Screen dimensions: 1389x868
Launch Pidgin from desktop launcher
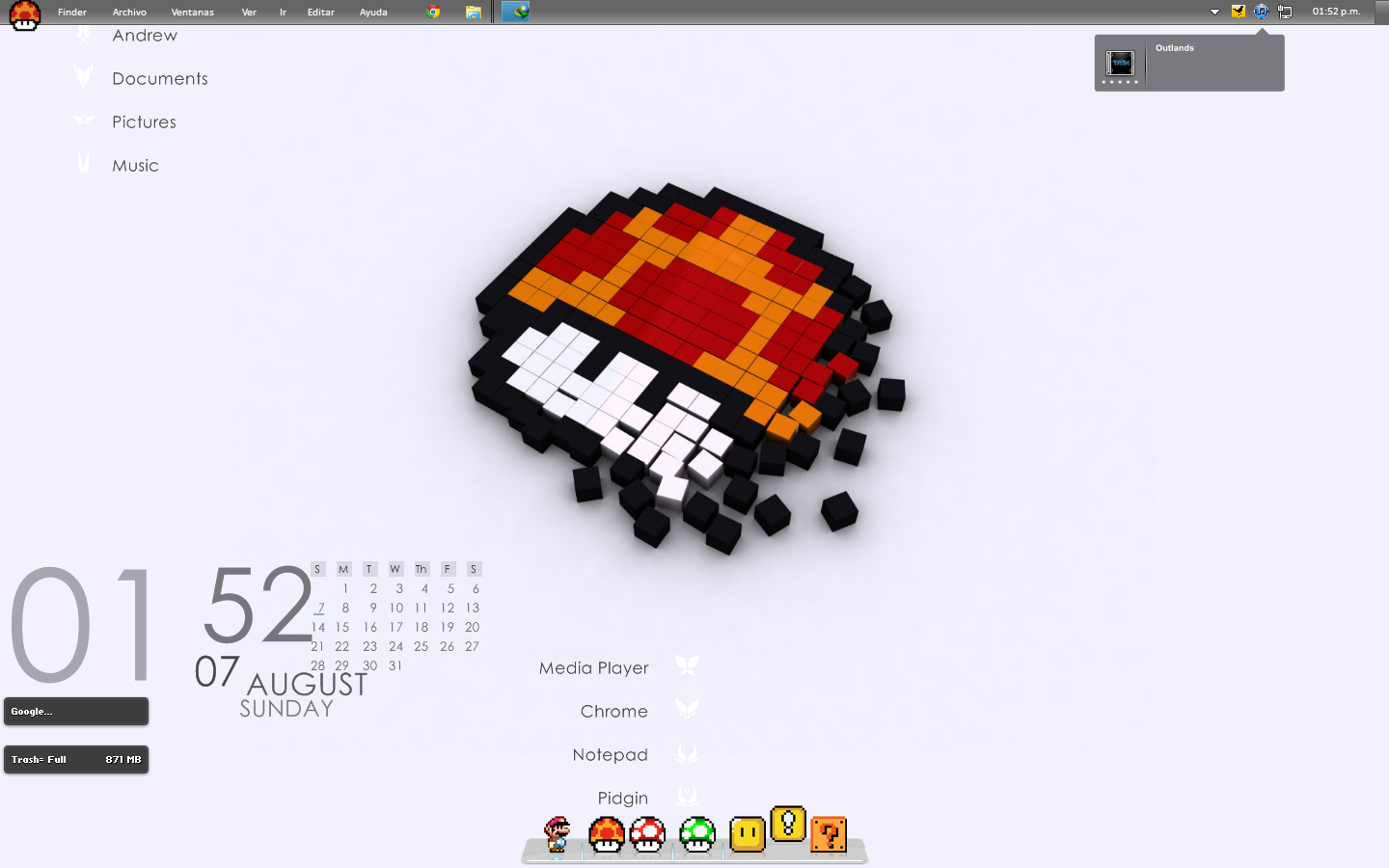623,798
